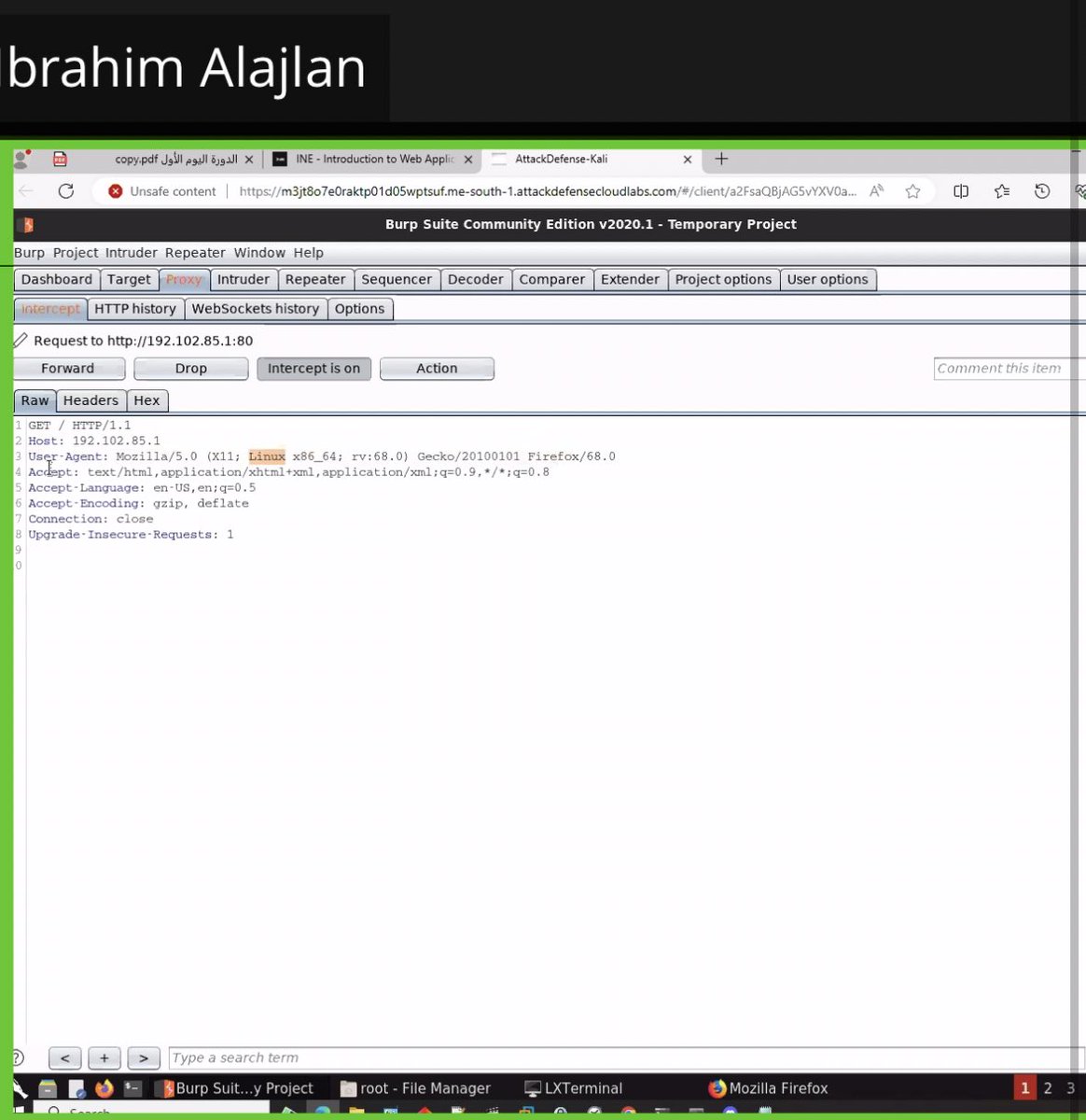Viewport: 1086px width, 1120px height.
Task: Switch to the Headers view tab
Action: coord(90,400)
